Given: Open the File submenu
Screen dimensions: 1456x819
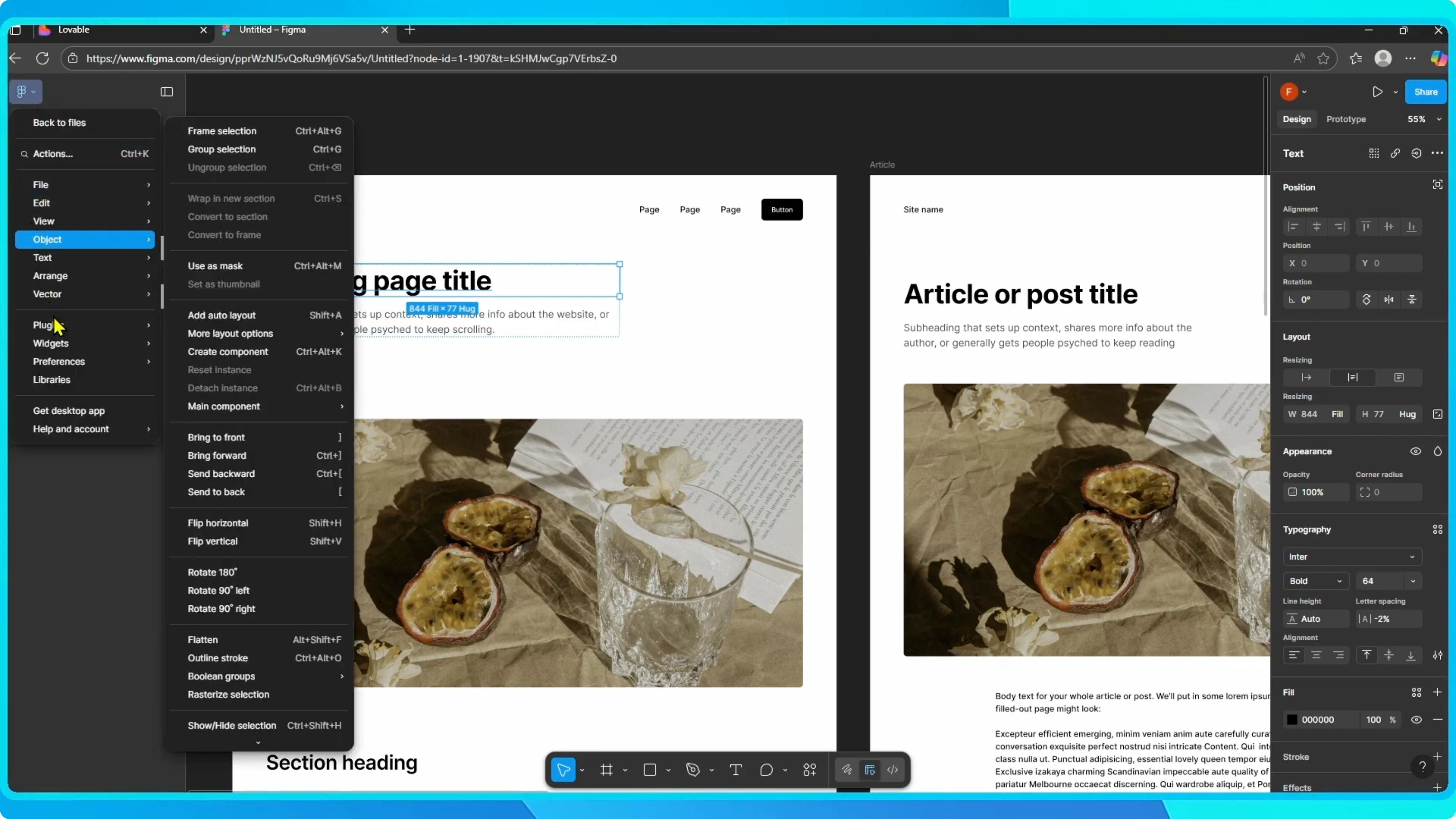Looking at the screenshot, I should 85,185.
